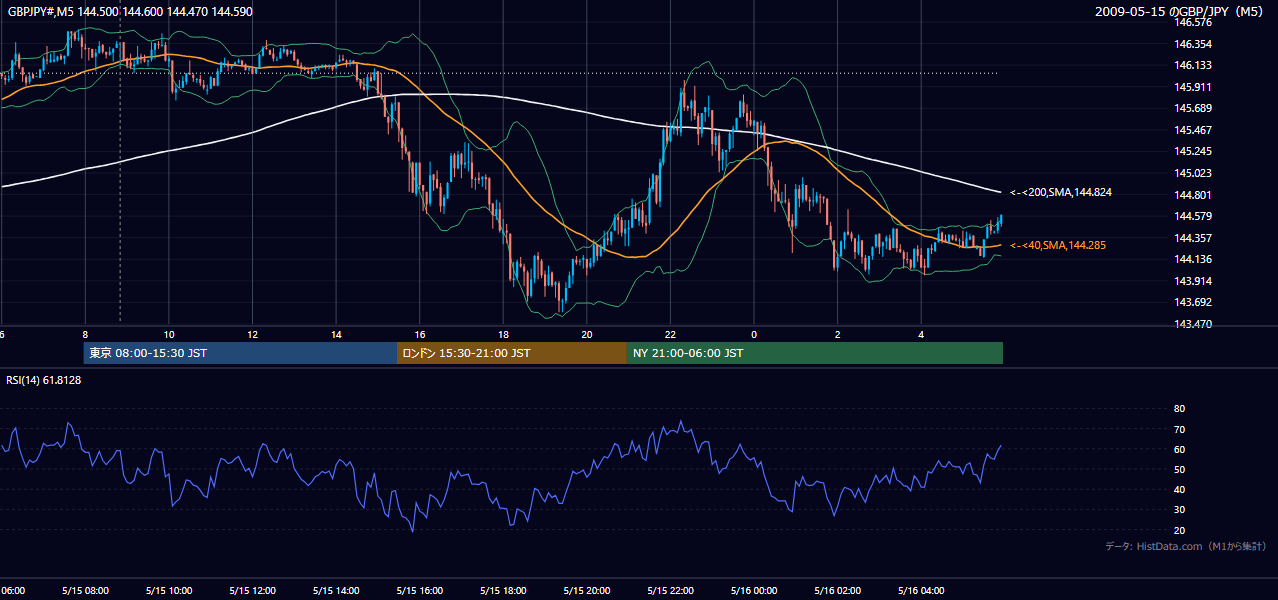
Task: Click the bottom date label 5/15 22:00
Action: point(670,590)
